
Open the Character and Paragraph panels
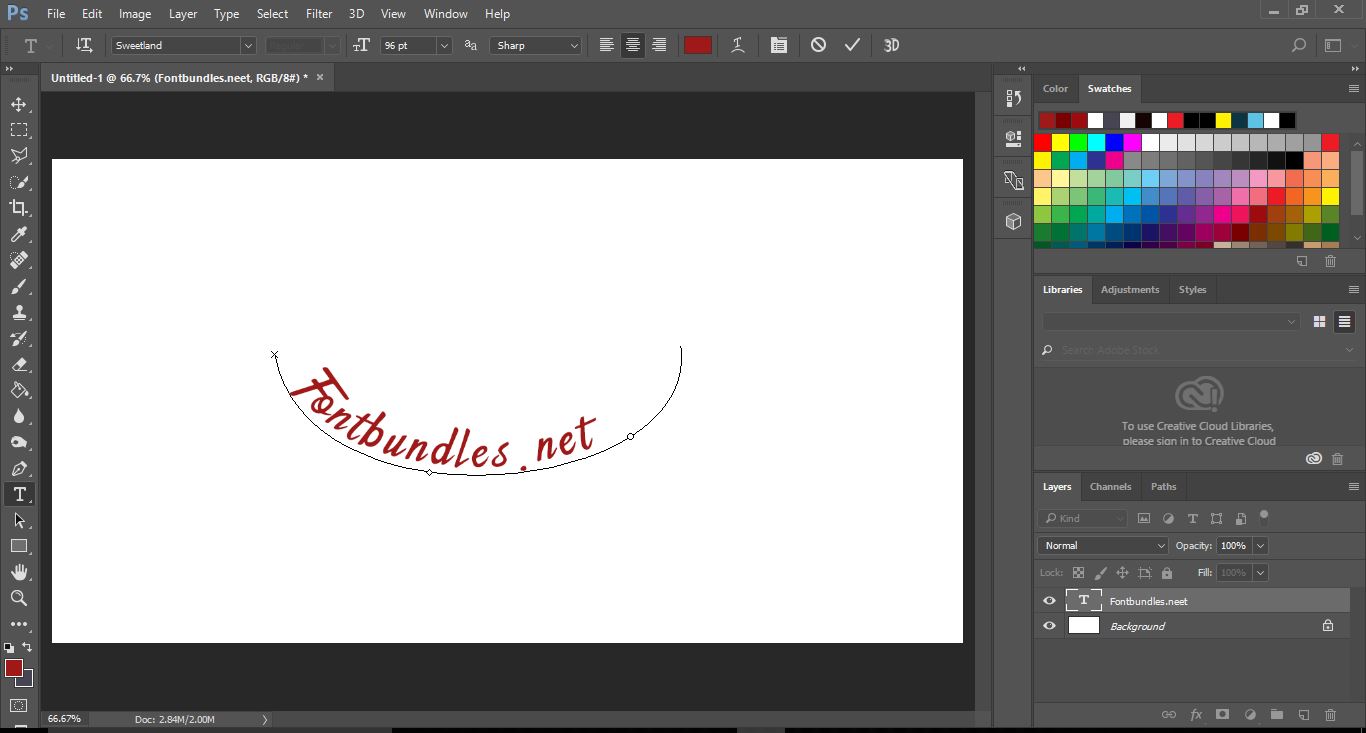coord(779,45)
